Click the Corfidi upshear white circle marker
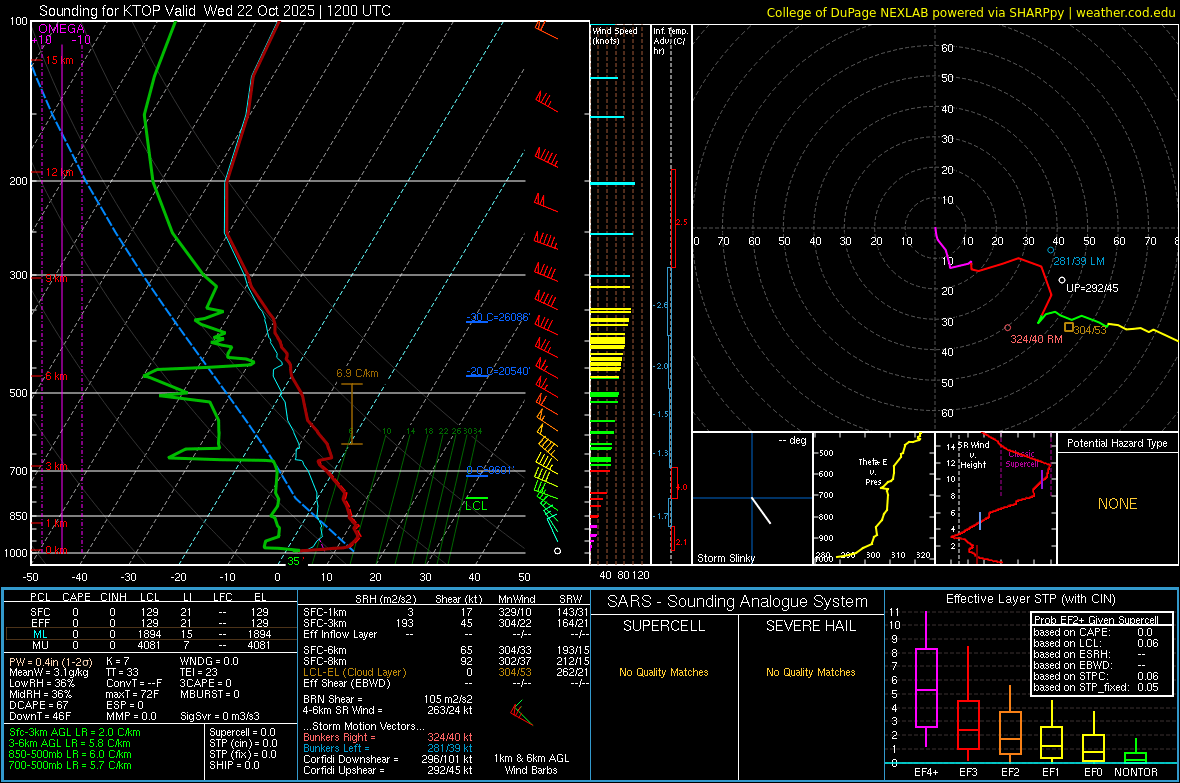 click(1062, 280)
